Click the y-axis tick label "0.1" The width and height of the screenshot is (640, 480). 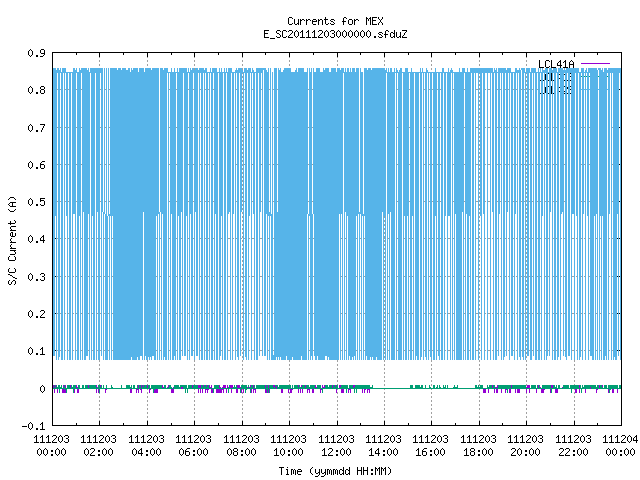point(36,351)
